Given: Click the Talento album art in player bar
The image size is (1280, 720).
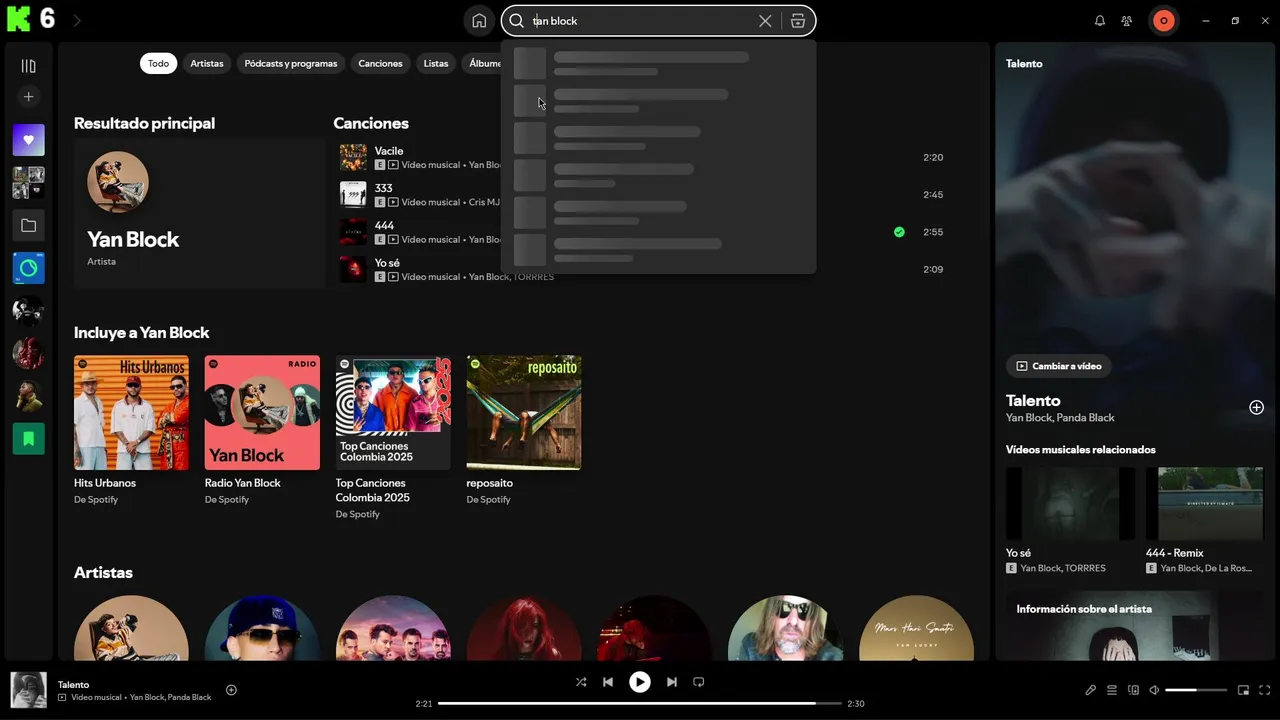Looking at the screenshot, I should click(29, 690).
